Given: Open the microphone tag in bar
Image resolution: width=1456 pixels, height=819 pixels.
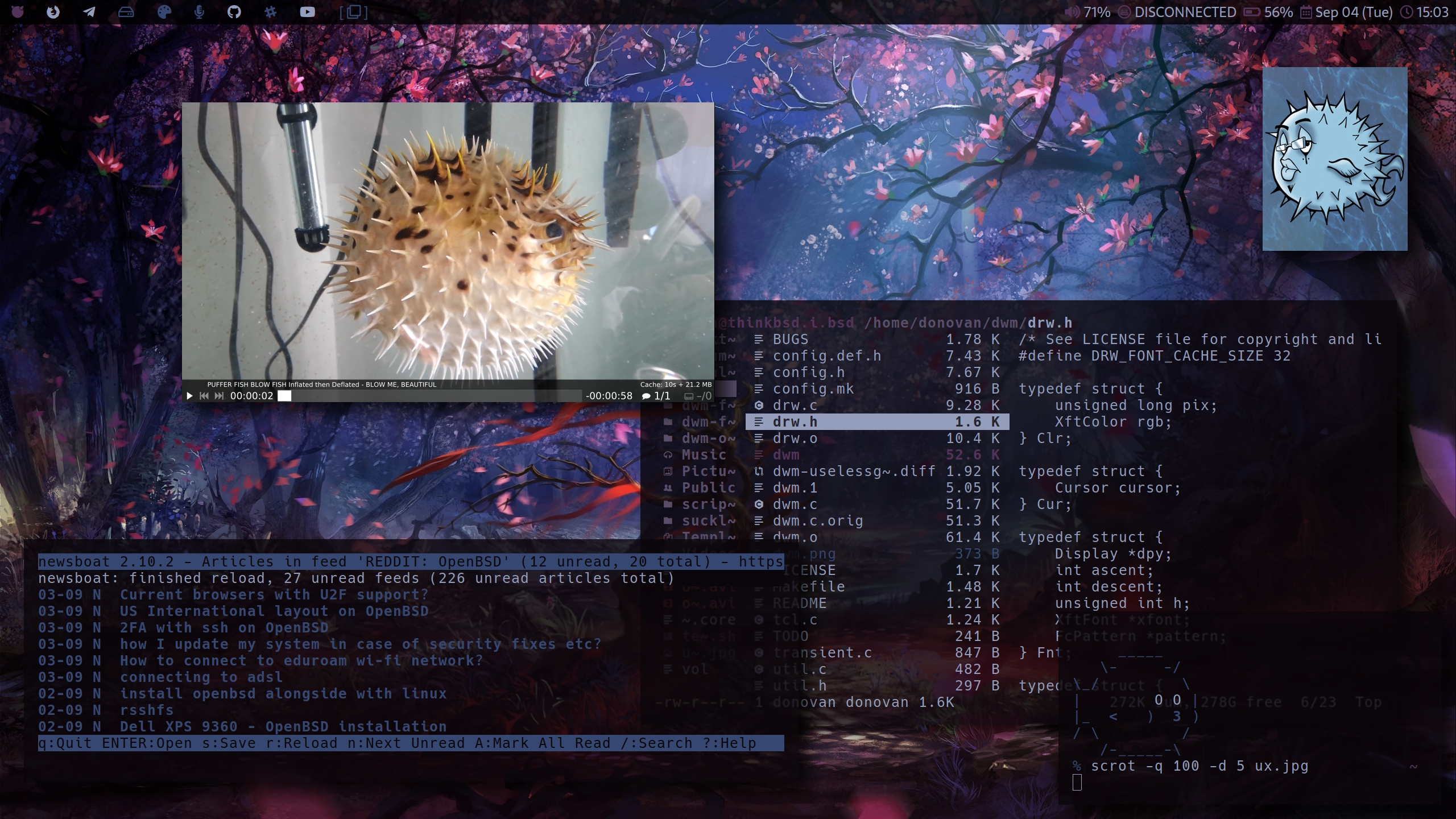Looking at the screenshot, I should (x=199, y=12).
